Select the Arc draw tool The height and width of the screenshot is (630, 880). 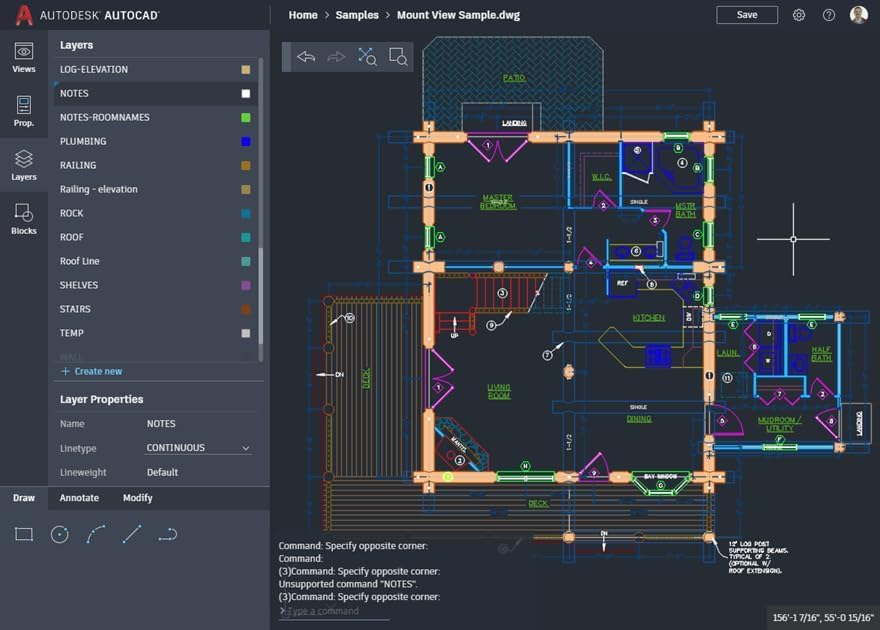tap(96, 534)
